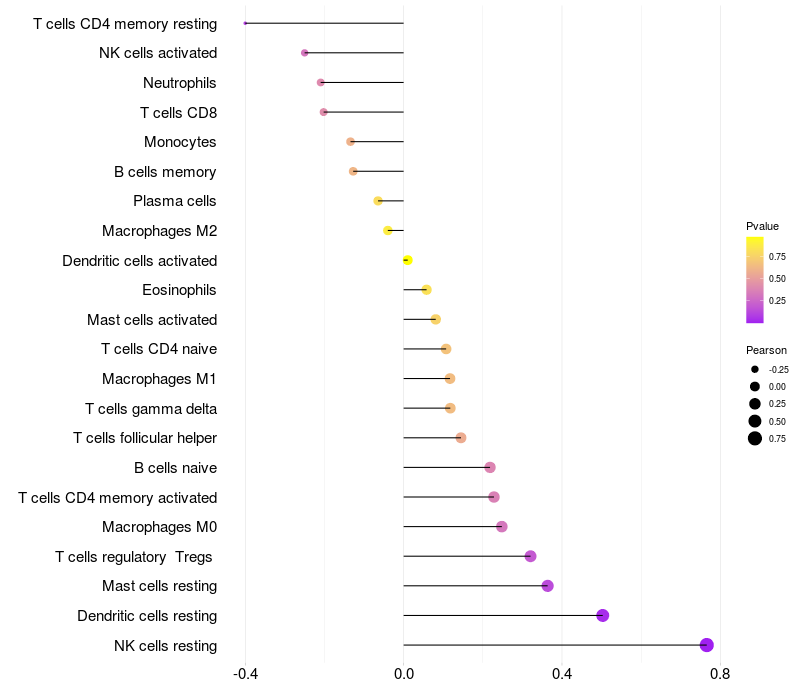Click the B cells naive data point
The image size is (800, 700).
pyautogui.click(x=490, y=467)
